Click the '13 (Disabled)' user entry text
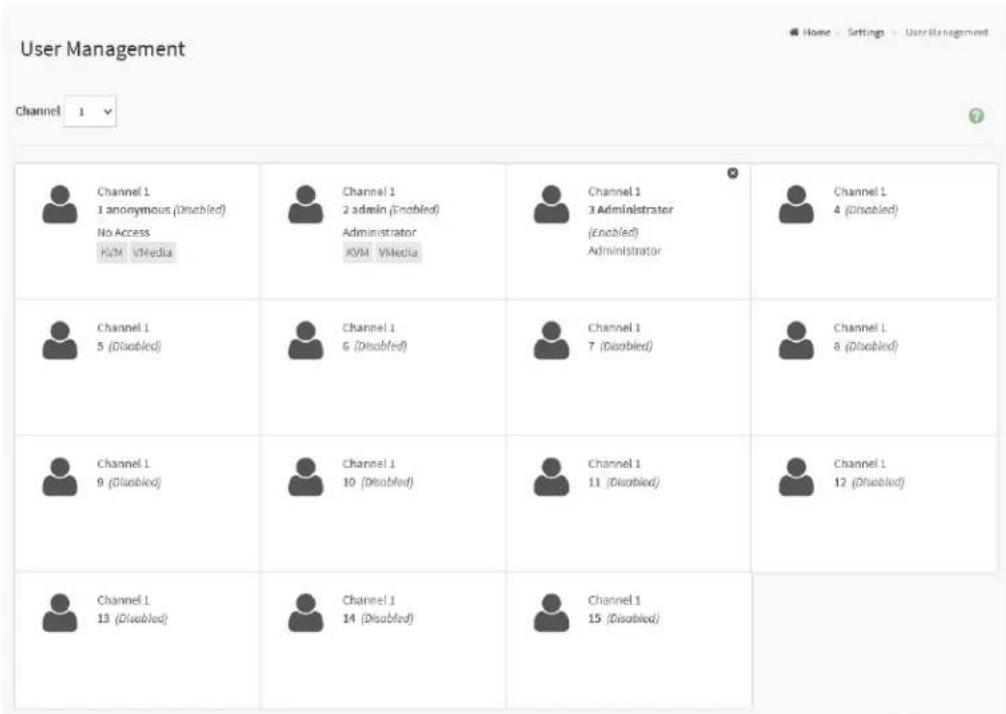The height and width of the screenshot is (714, 1006). 132,619
